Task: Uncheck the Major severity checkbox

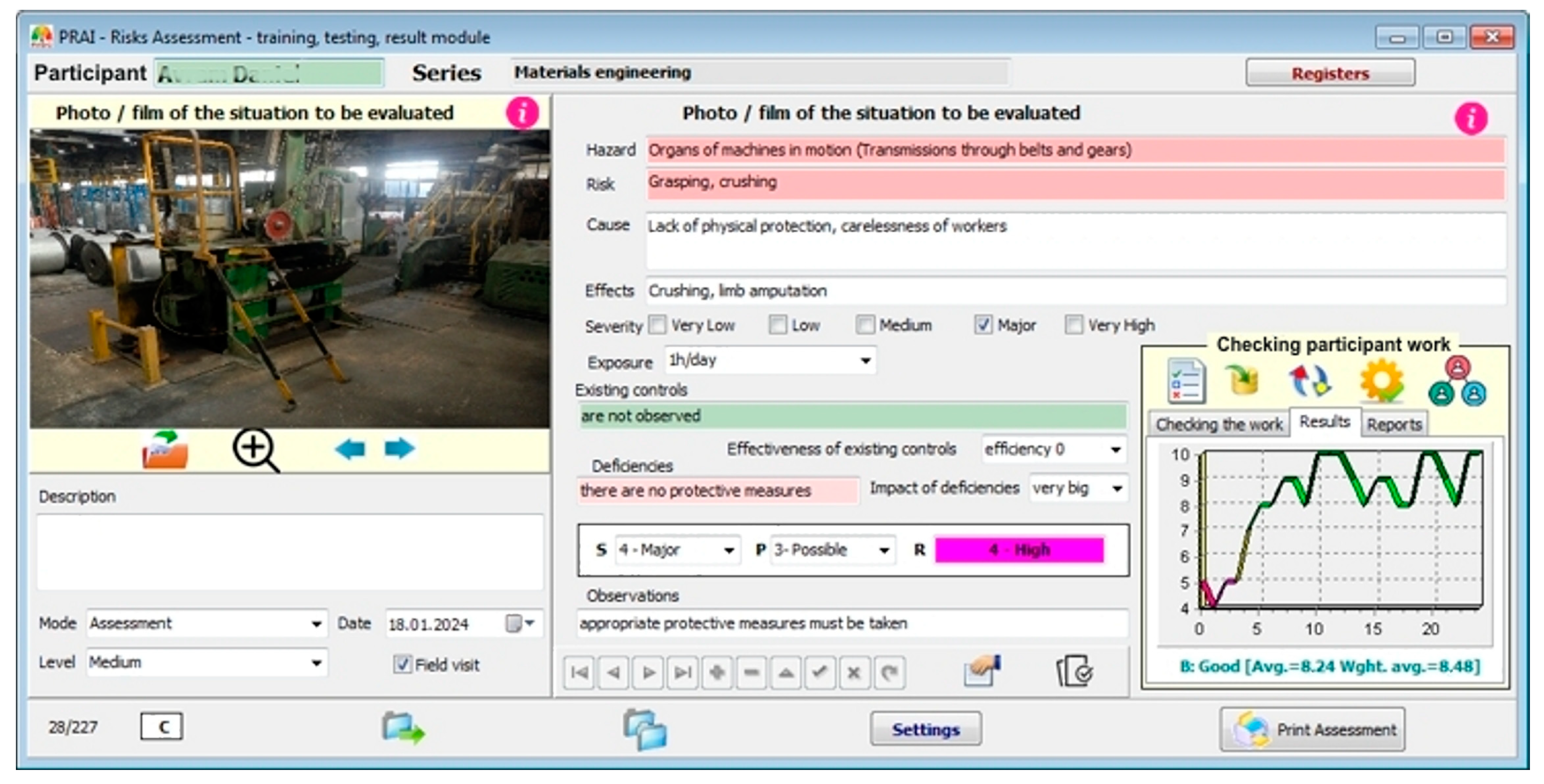Action: point(983,325)
